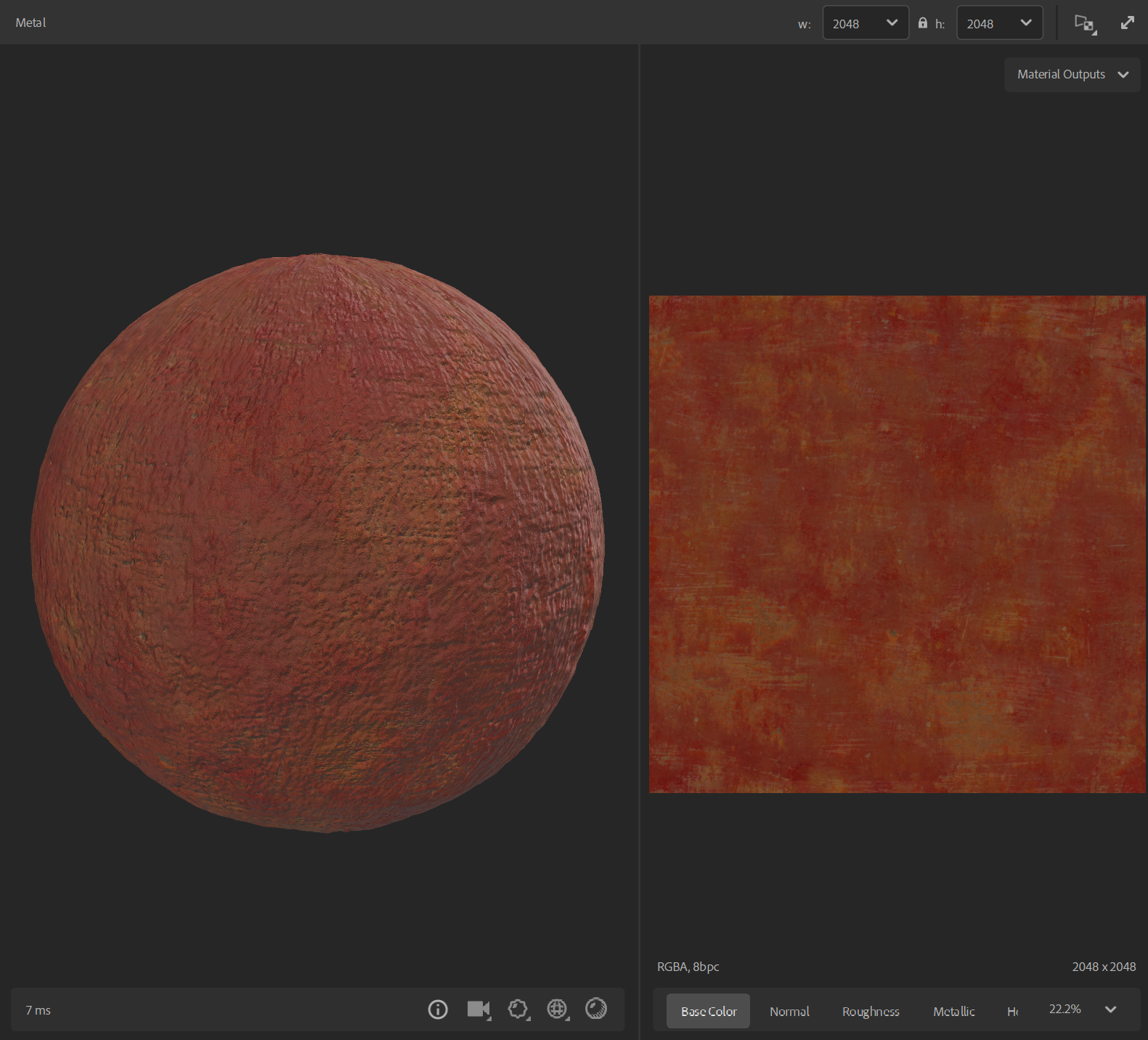Viewport: 1148px width, 1040px height.
Task: Open the camera settings icon
Action: (x=478, y=1009)
